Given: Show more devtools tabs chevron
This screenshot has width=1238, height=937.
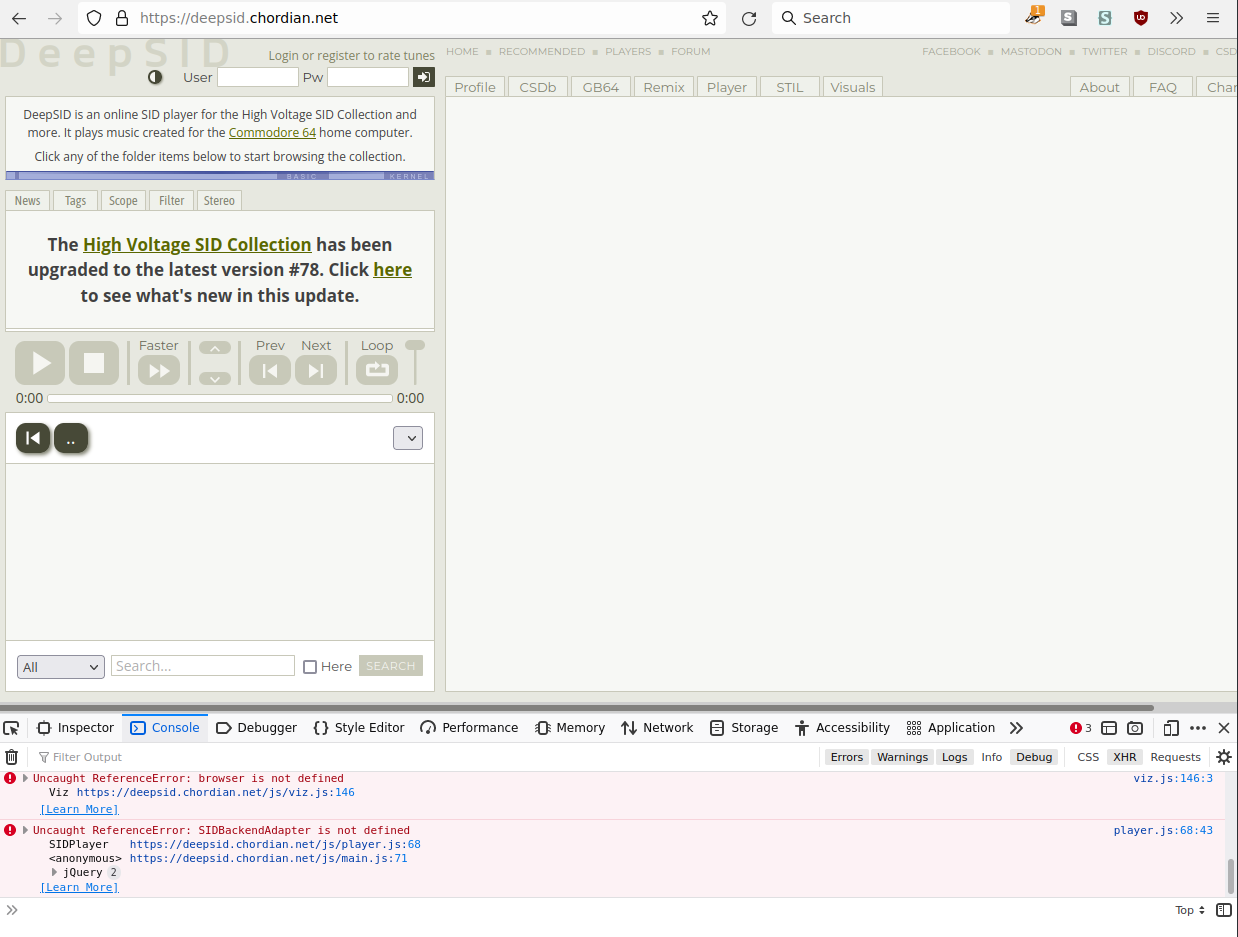Looking at the screenshot, I should 1017,728.
